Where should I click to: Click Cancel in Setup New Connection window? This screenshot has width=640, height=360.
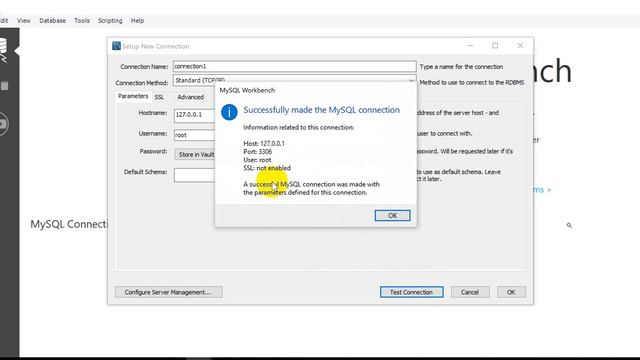click(x=470, y=292)
